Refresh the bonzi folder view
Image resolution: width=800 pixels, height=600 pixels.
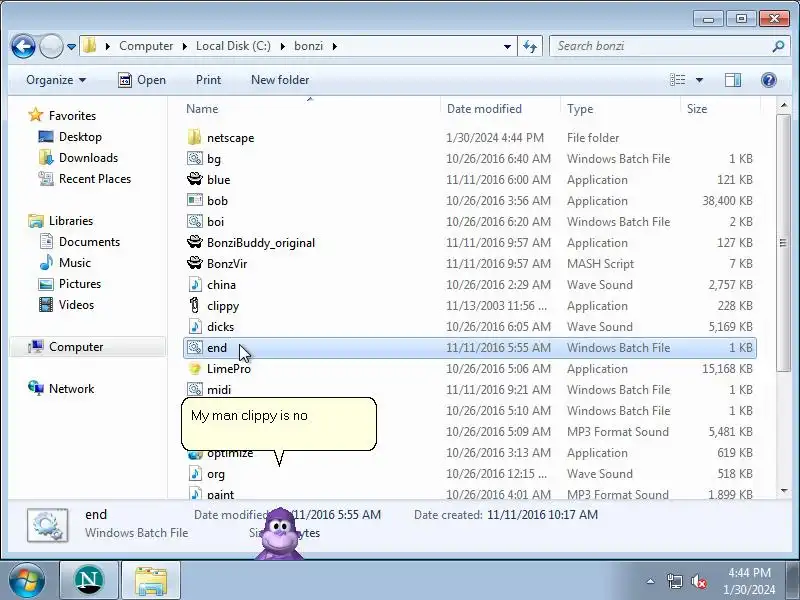(x=530, y=46)
